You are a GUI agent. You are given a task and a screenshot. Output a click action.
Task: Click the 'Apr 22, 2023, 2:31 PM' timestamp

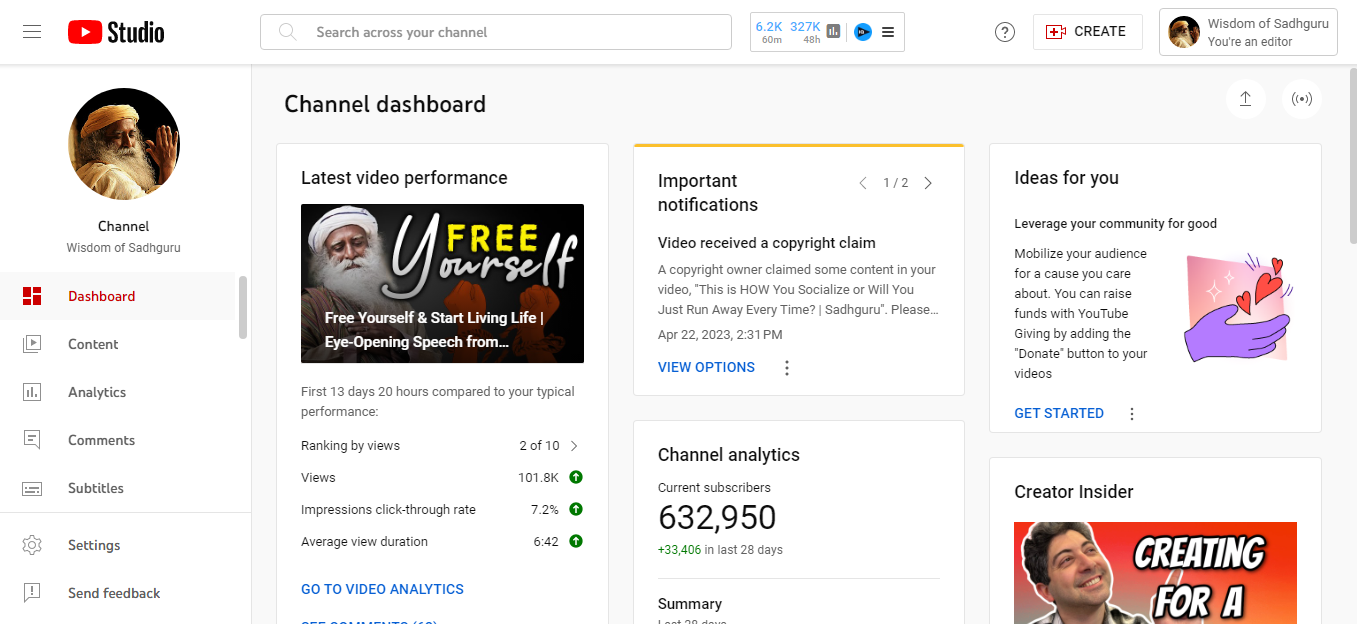pyautogui.click(x=720, y=335)
